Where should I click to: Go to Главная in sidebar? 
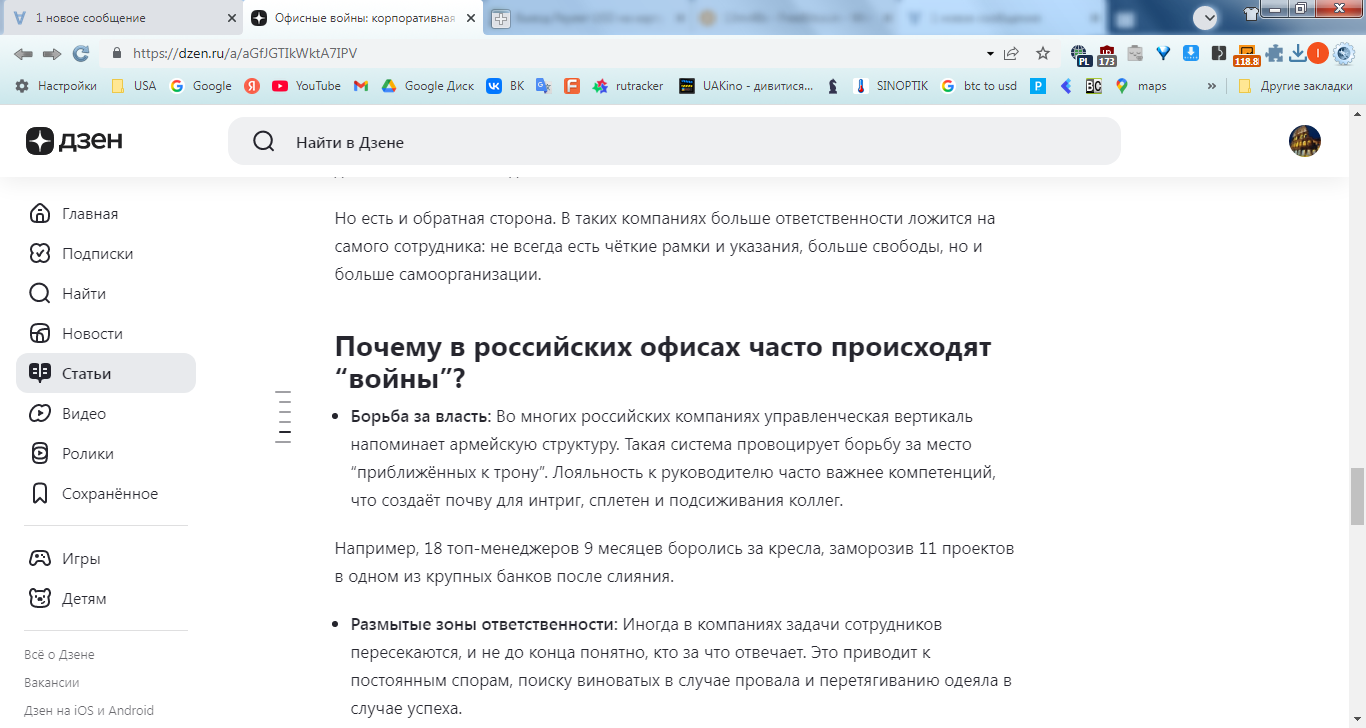(x=106, y=213)
